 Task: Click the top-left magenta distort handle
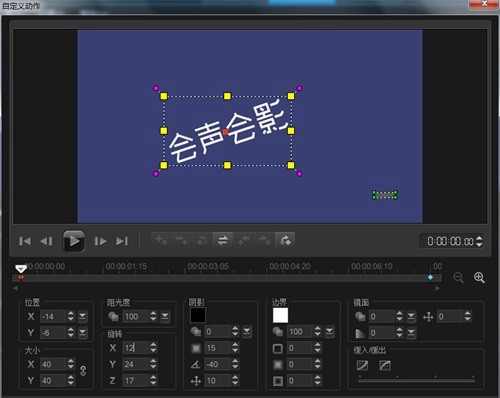(x=156, y=88)
